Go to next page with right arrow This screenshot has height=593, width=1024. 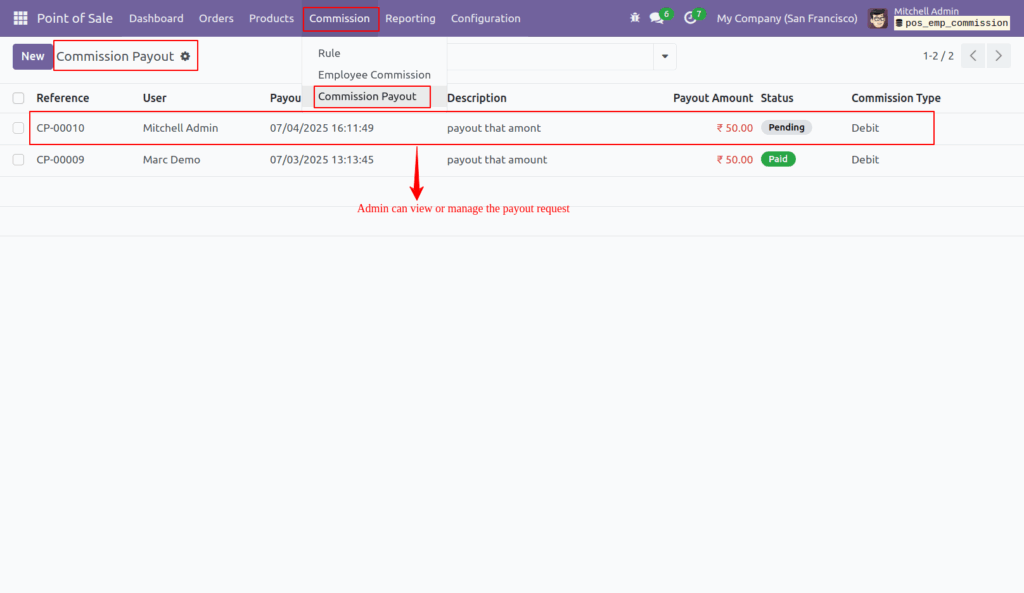tap(998, 56)
